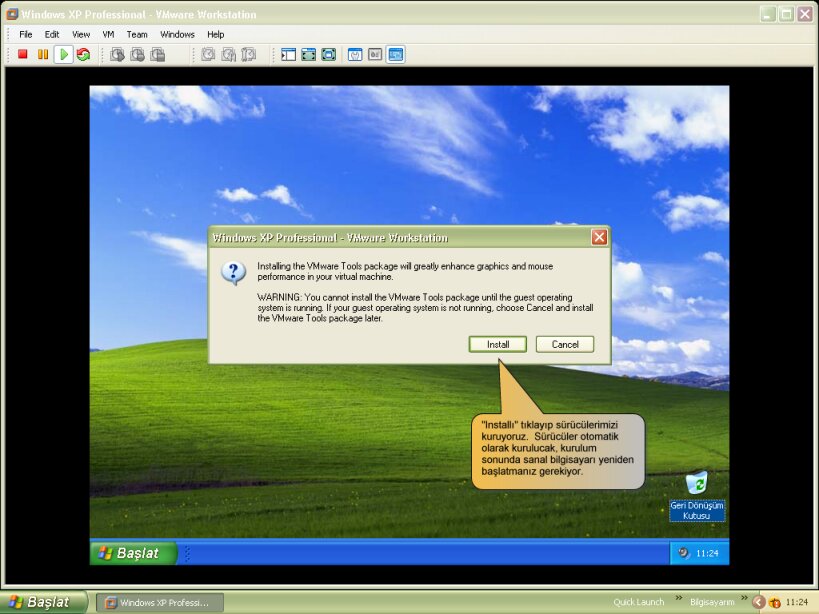Click the question mark icon in dialog
The image size is (819, 614).
233,273
